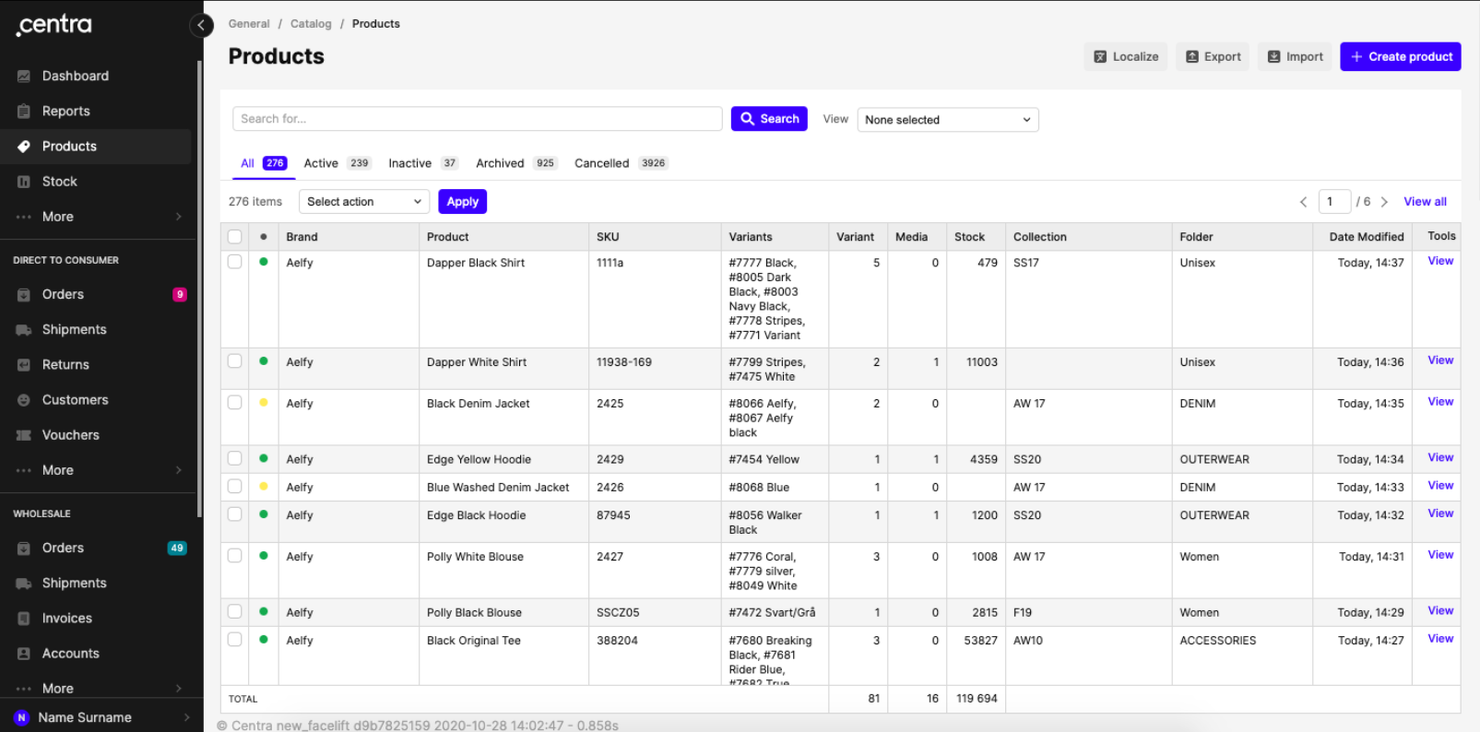The height and width of the screenshot is (732, 1480).
Task: Click View link for Polly White Blouse
Action: click(x=1440, y=555)
